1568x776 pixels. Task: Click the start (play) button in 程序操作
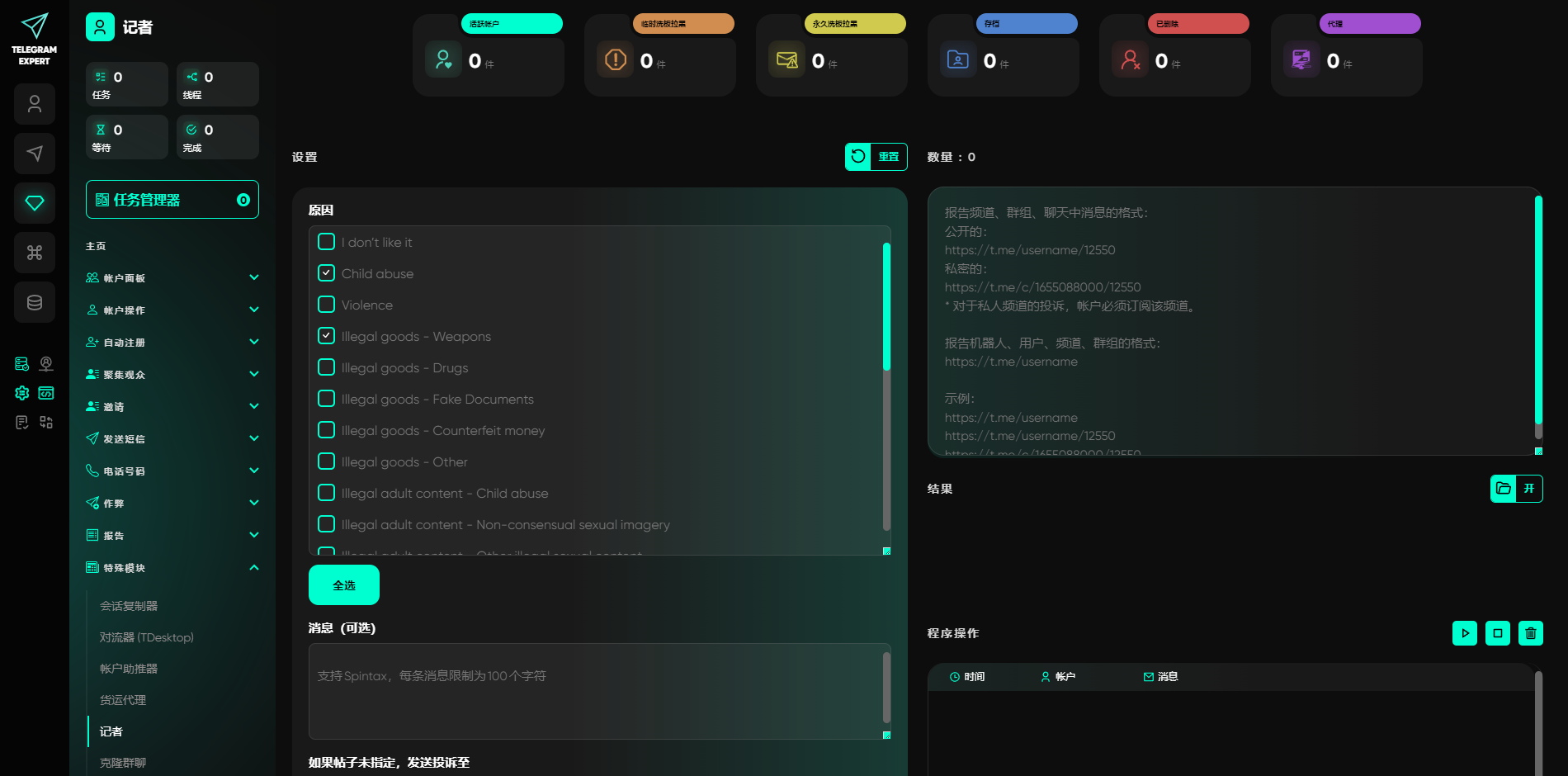(1464, 633)
